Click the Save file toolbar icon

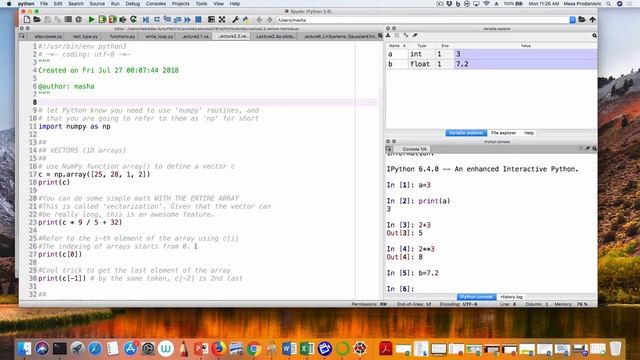[x=48, y=19]
